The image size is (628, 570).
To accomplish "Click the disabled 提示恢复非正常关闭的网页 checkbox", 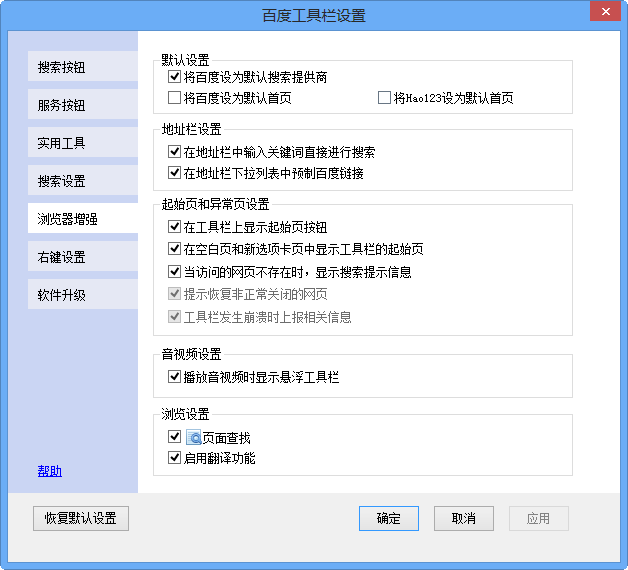I will (x=174, y=294).
